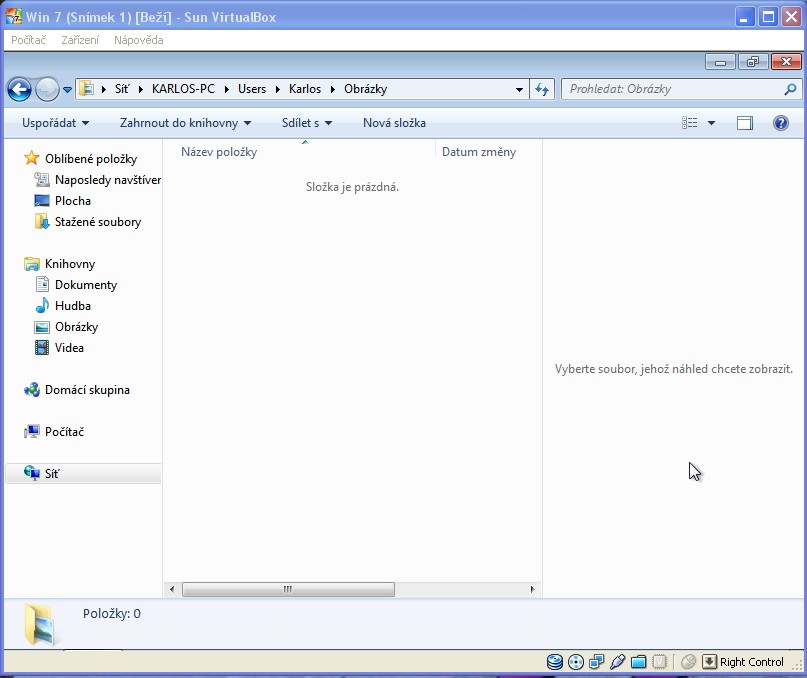
Task: Restore down the inner Explorer window
Action: coord(753,62)
